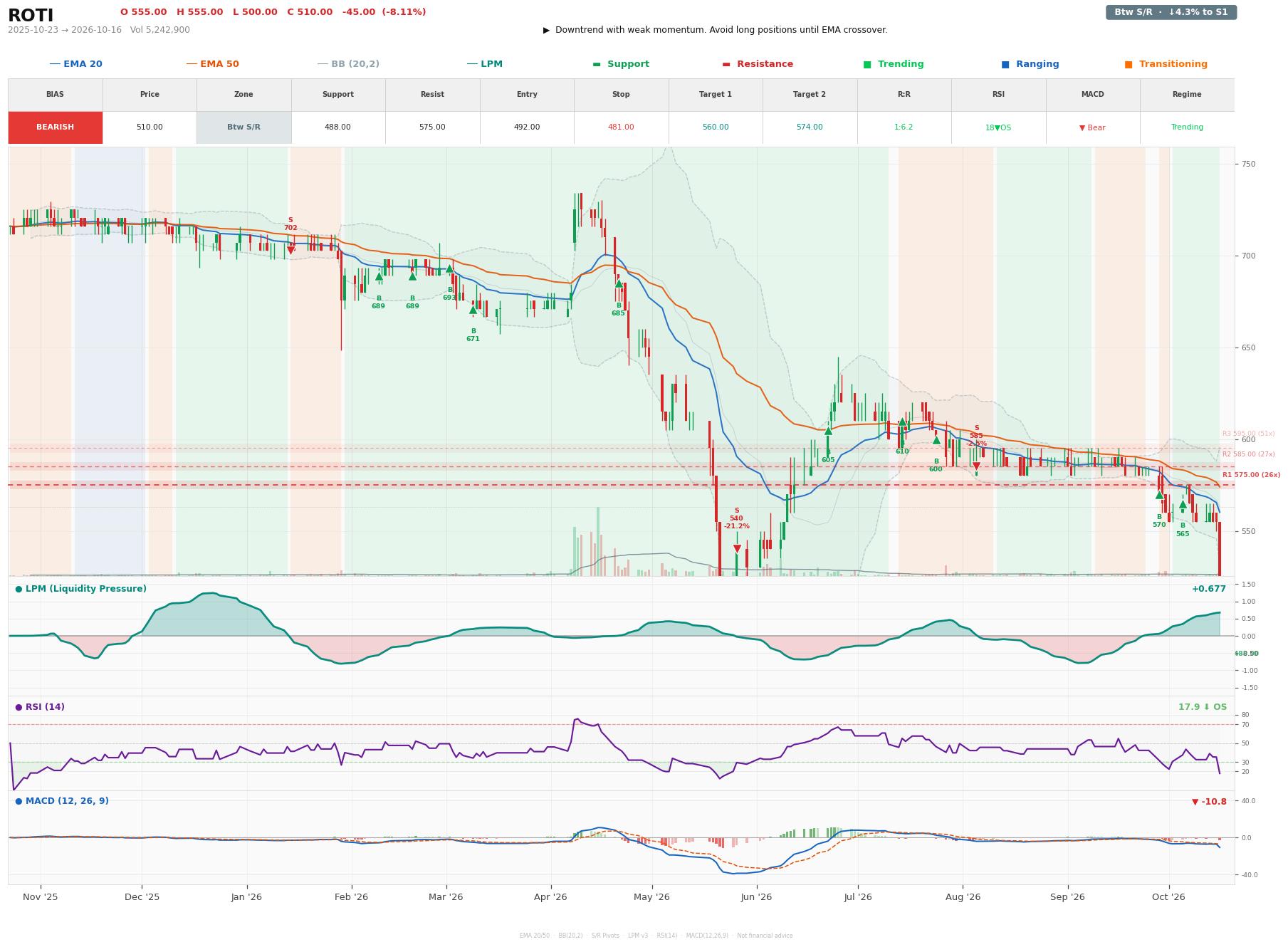
Task: Select the EMA 20 legend entry
Action: pos(75,64)
